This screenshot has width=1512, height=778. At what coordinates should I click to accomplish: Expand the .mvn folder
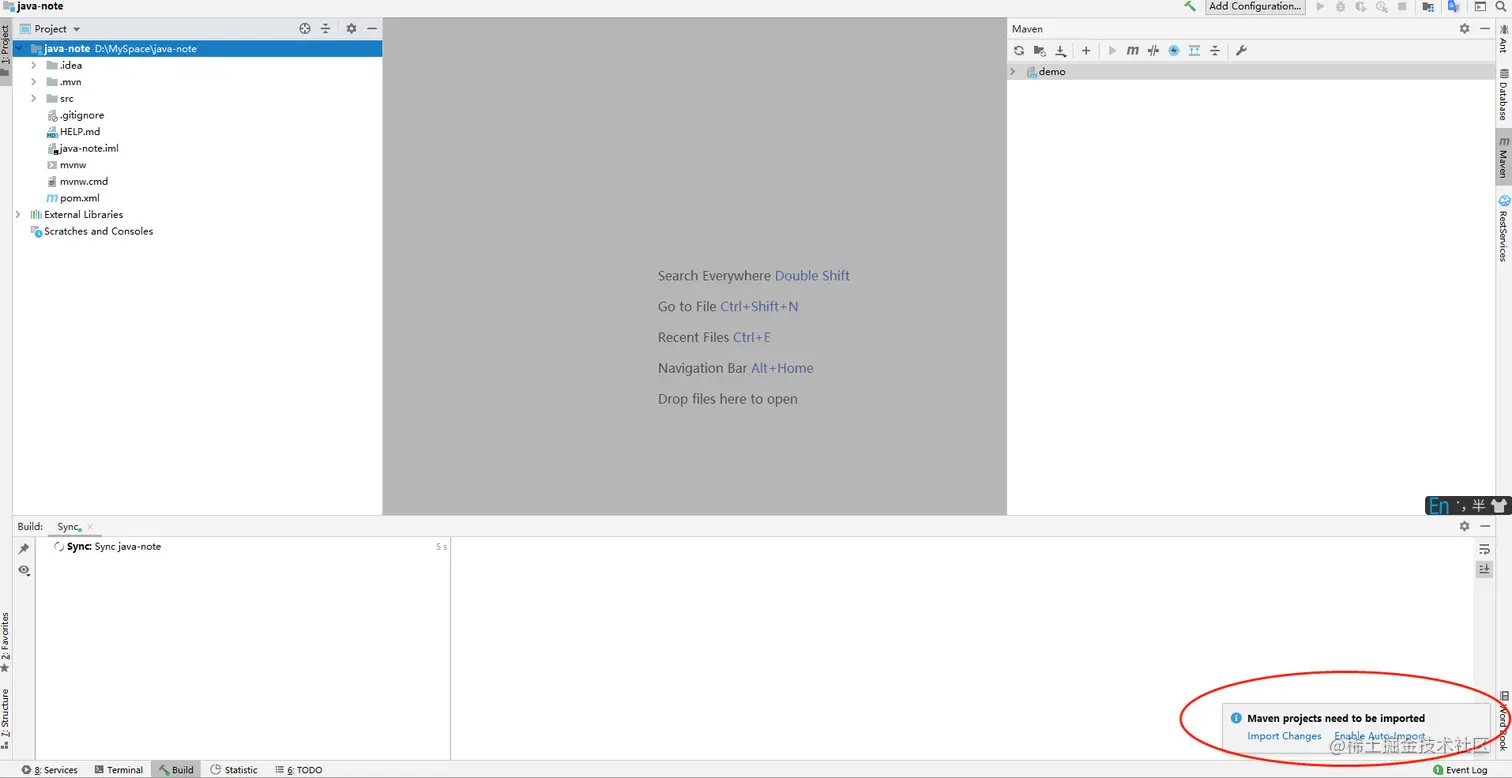click(x=34, y=82)
